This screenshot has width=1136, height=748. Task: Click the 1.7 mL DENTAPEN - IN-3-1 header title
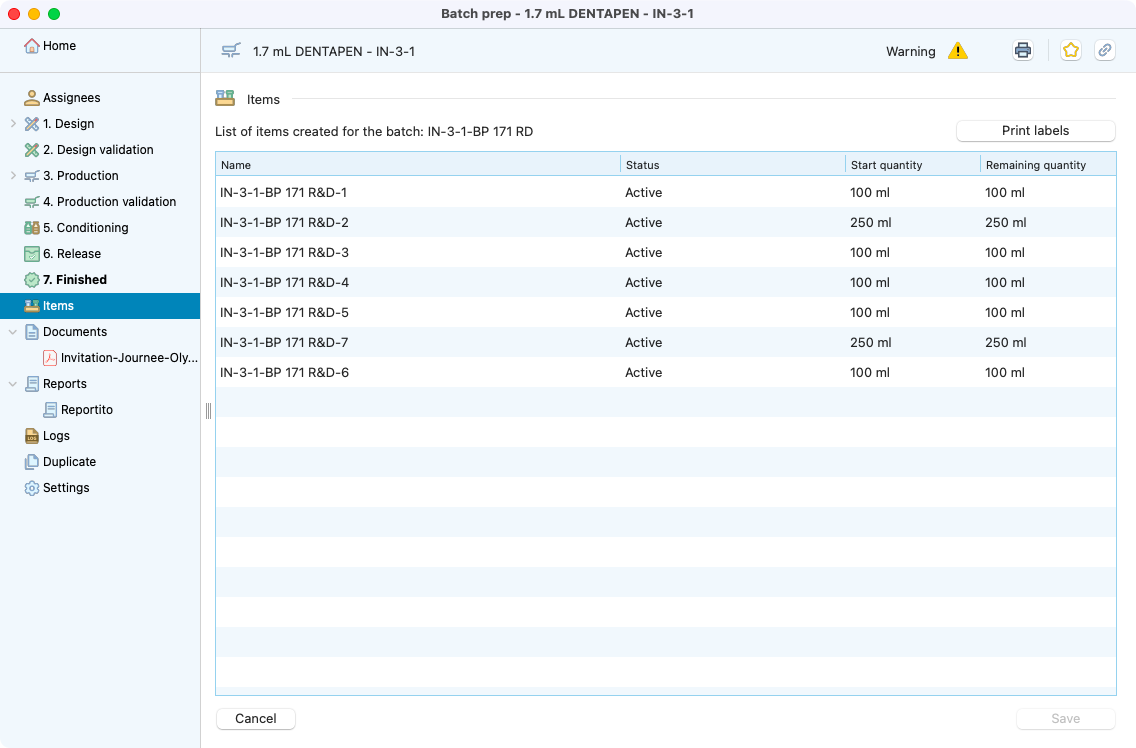click(x=334, y=51)
